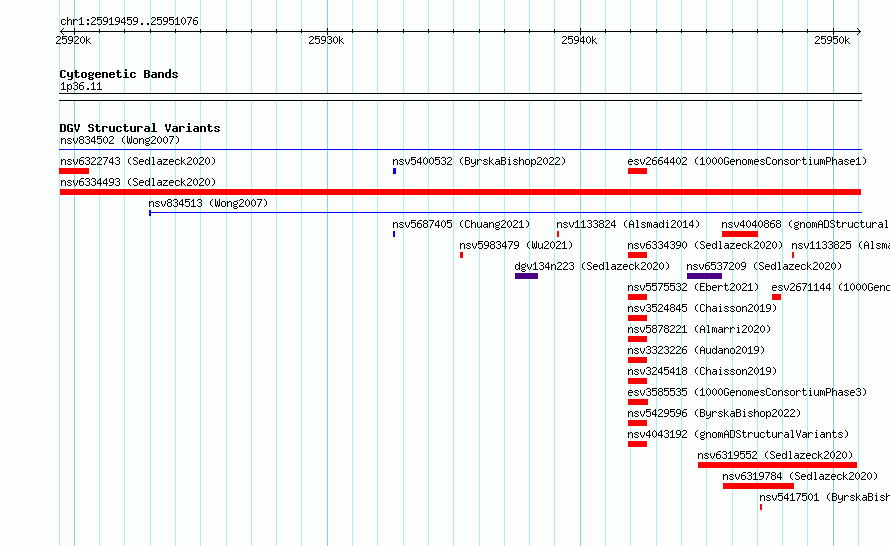Click the nsv5429596 (ByrskaBishop2022) label
The width and height of the screenshot is (890, 546).
pyautogui.click(x=714, y=413)
